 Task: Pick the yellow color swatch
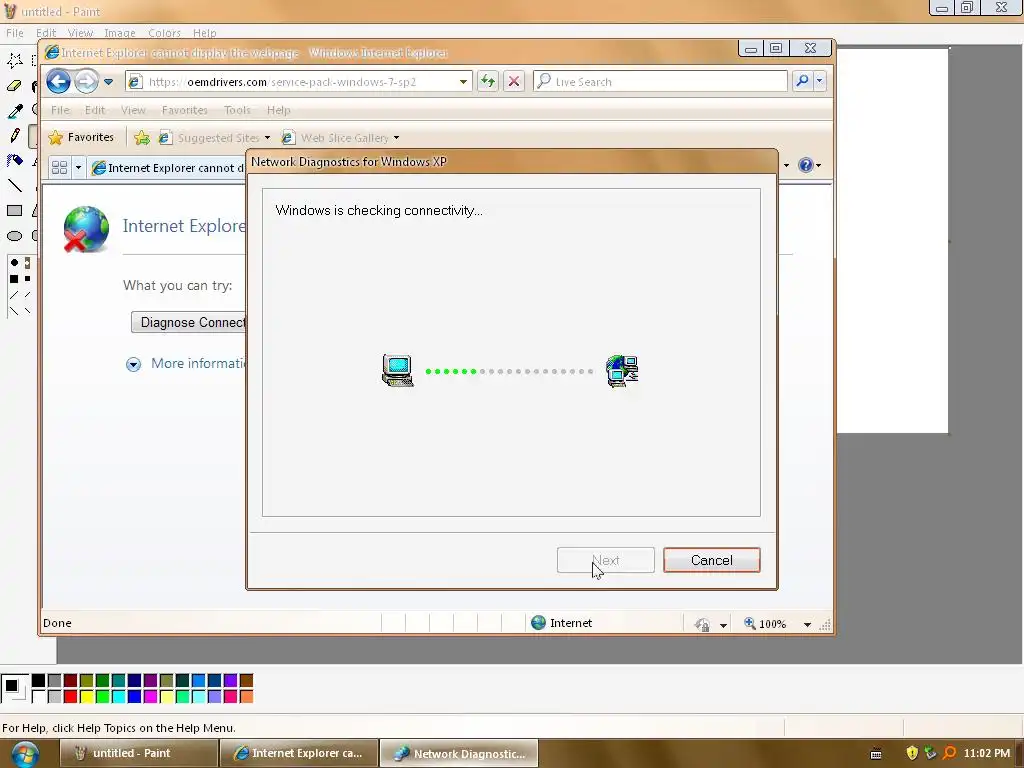click(x=86, y=696)
